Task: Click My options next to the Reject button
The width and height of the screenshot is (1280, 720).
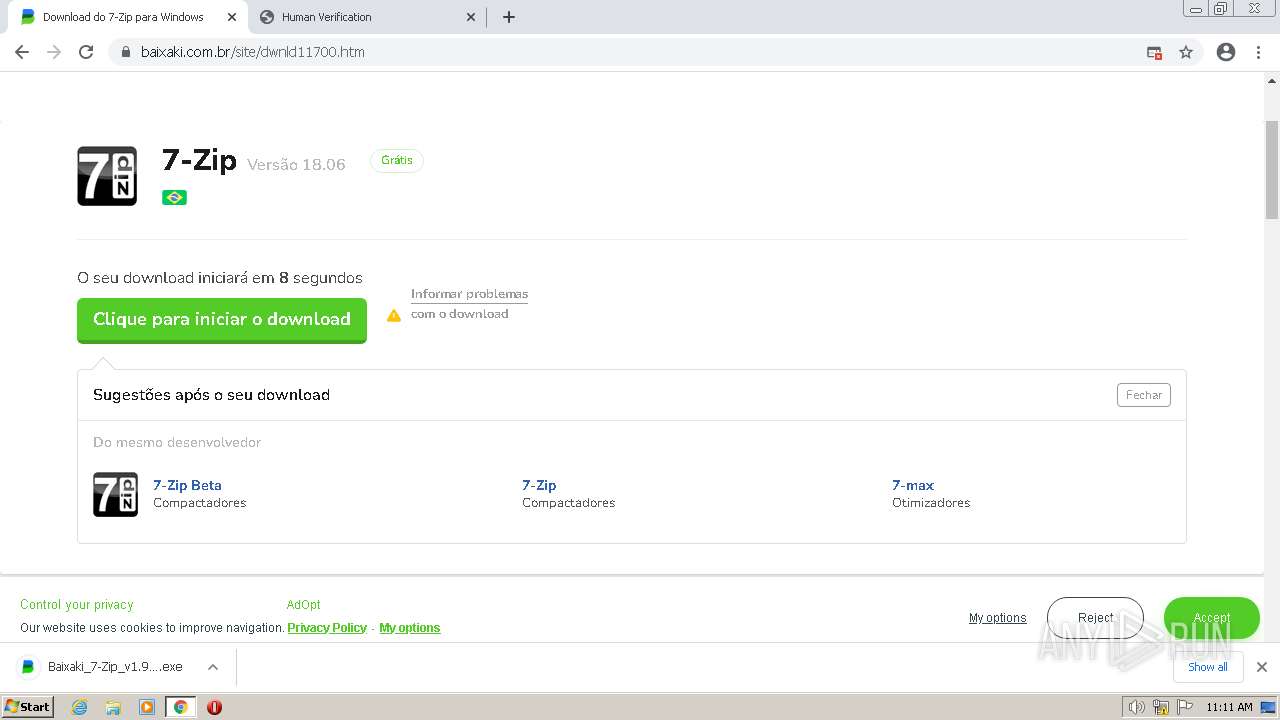Action: coord(997,618)
